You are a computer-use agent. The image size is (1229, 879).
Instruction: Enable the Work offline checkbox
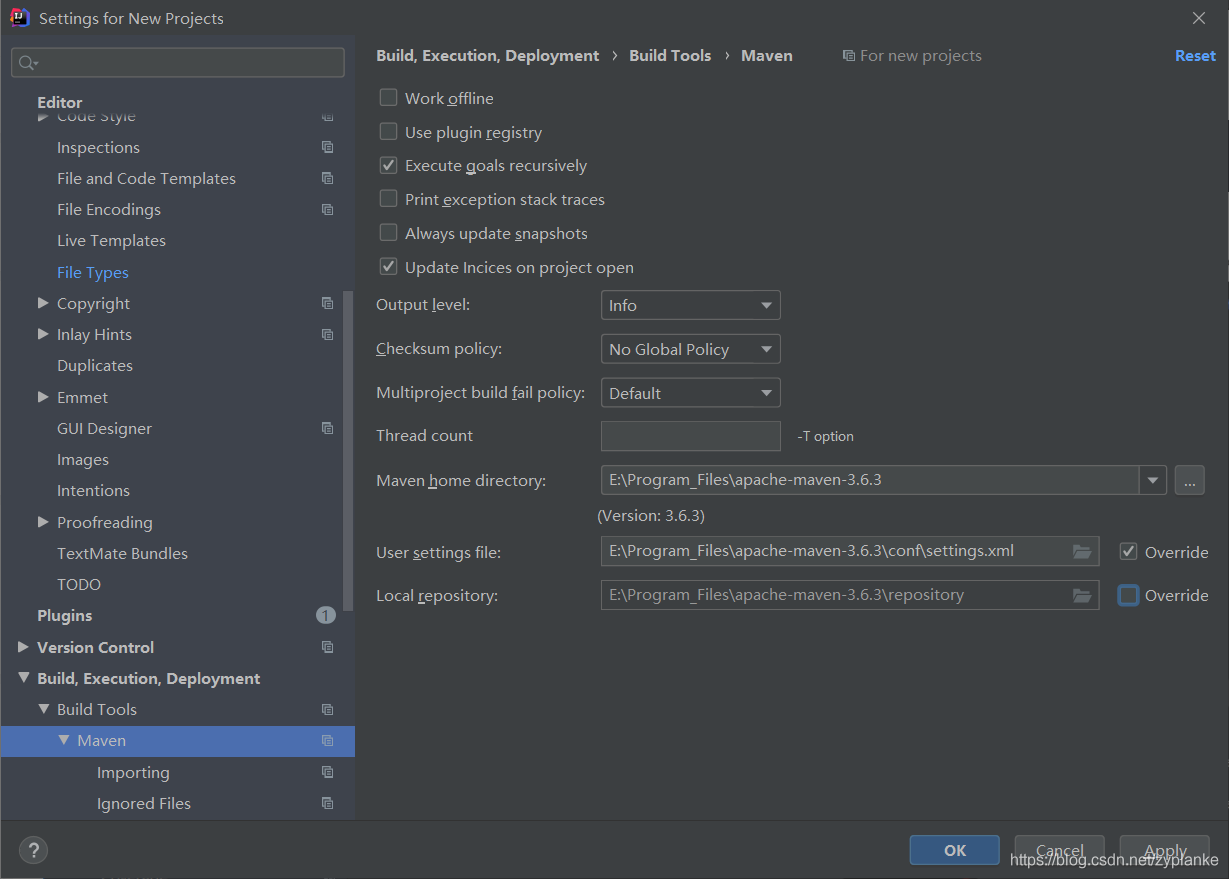(388, 98)
